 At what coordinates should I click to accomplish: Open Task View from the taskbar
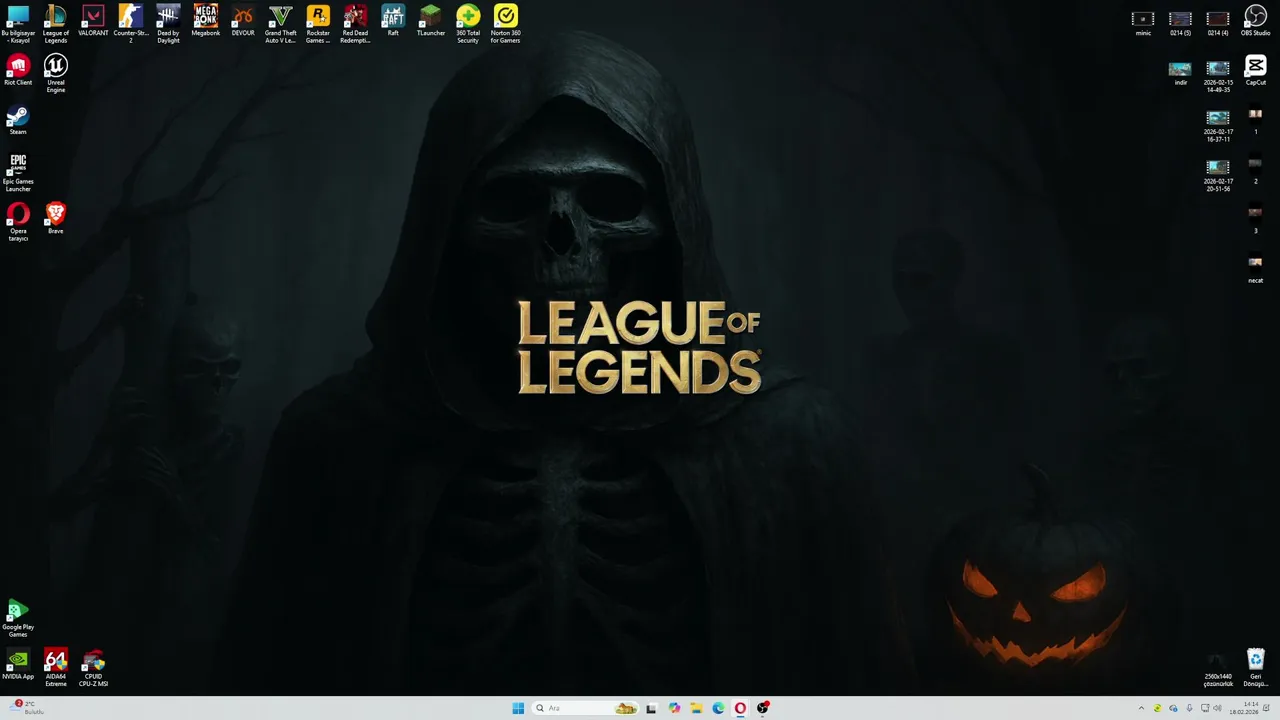pyautogui.click(x=651, y=708)
